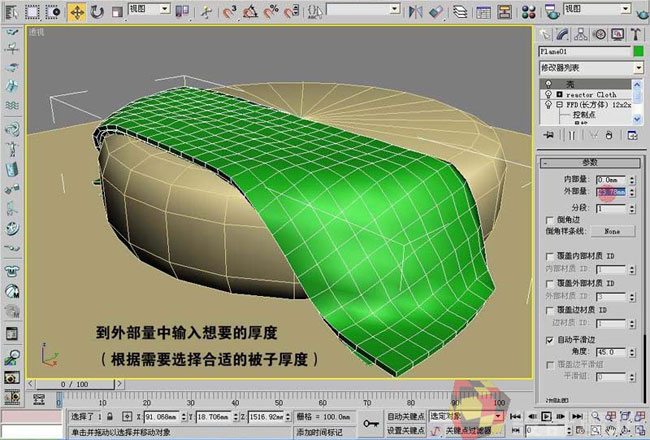Select the 控制点 sub-object level

point(584,115)
